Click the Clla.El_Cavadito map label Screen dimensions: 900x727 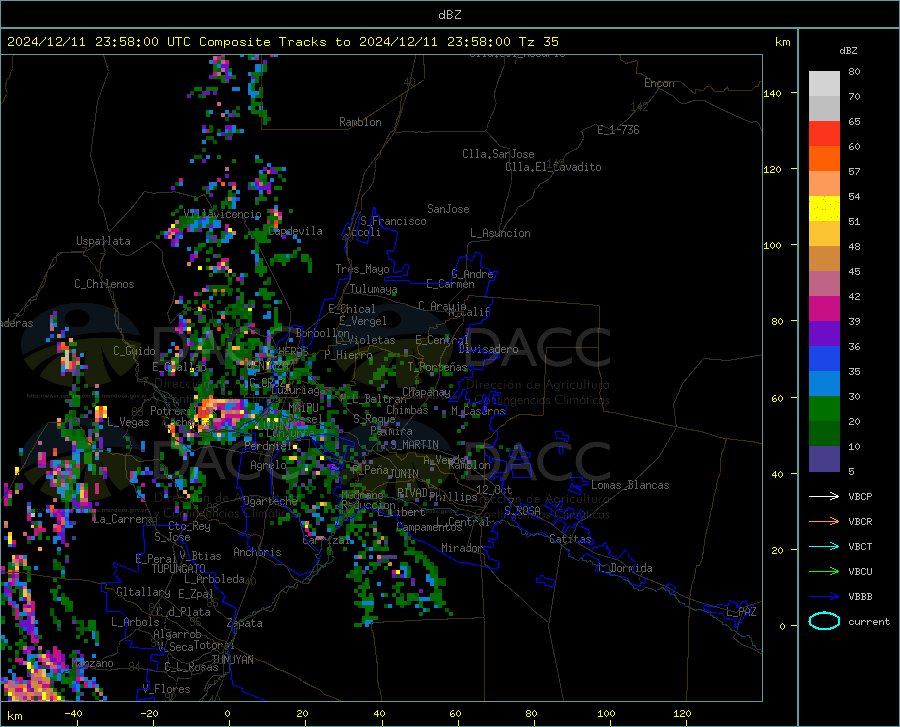(x=553, y=167)
